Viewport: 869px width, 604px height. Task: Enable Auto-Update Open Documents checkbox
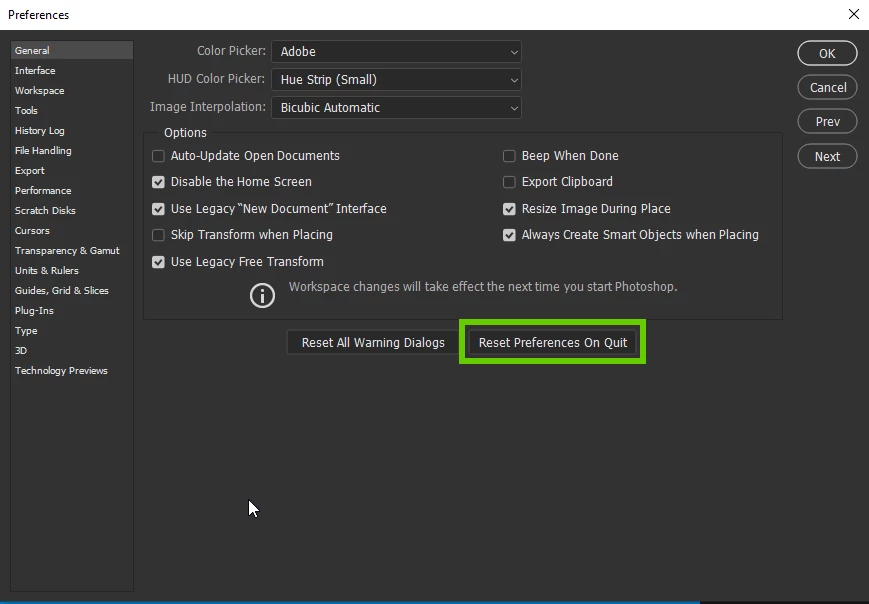point(159,156)
